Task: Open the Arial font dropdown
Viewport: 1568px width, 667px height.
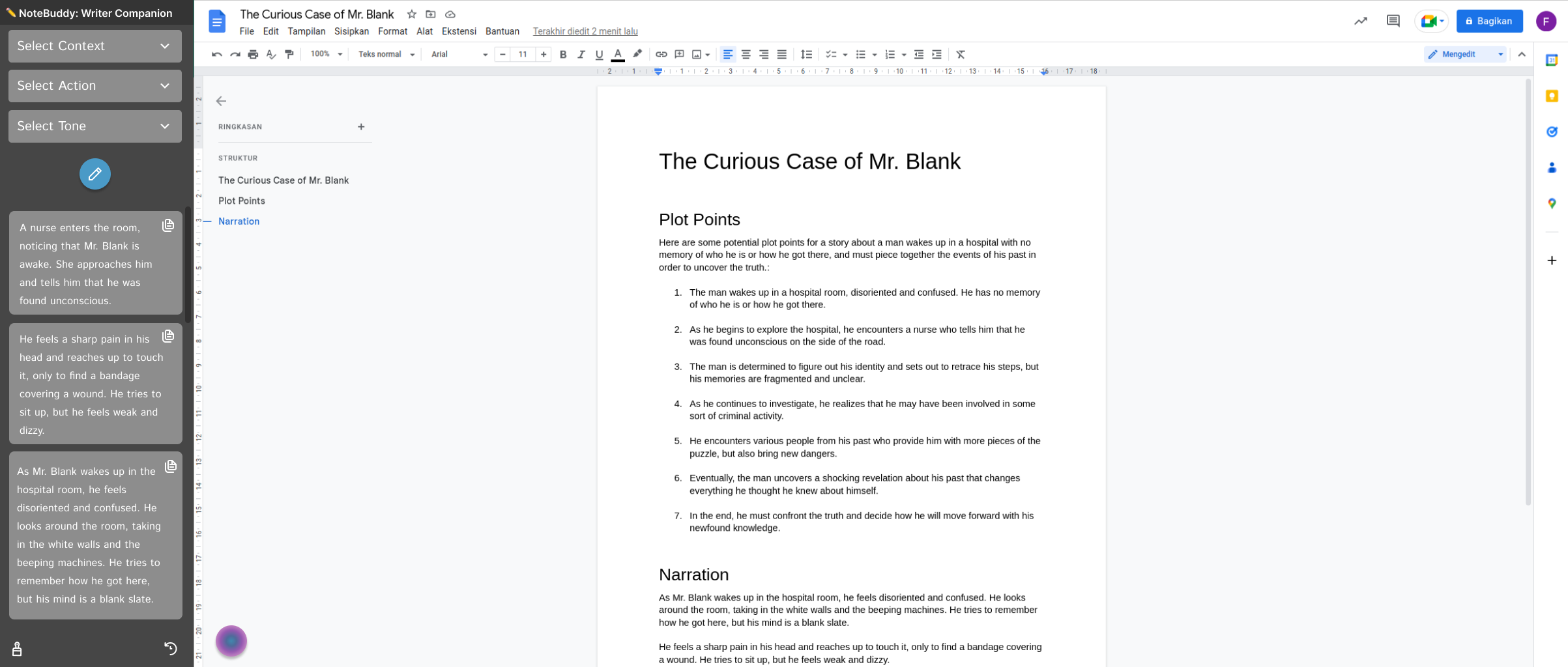Action: (459, 55)
